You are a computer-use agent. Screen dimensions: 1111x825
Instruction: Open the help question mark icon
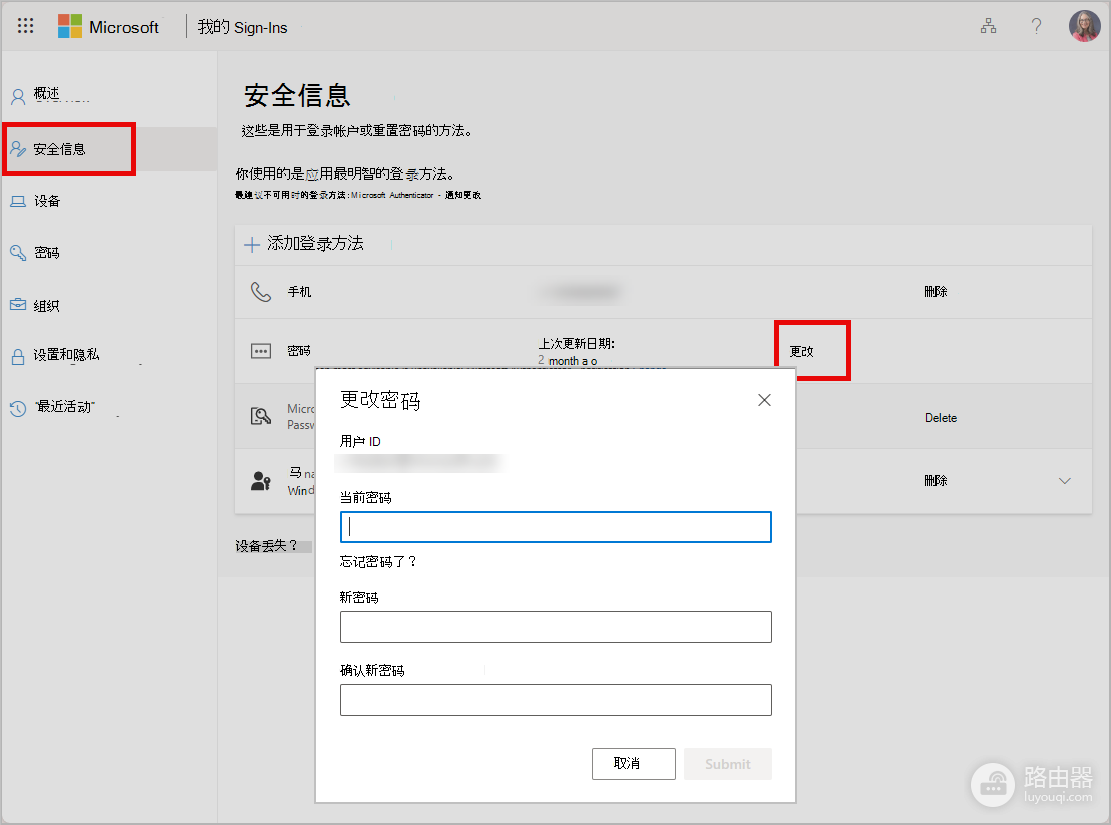pos(1036,27)
